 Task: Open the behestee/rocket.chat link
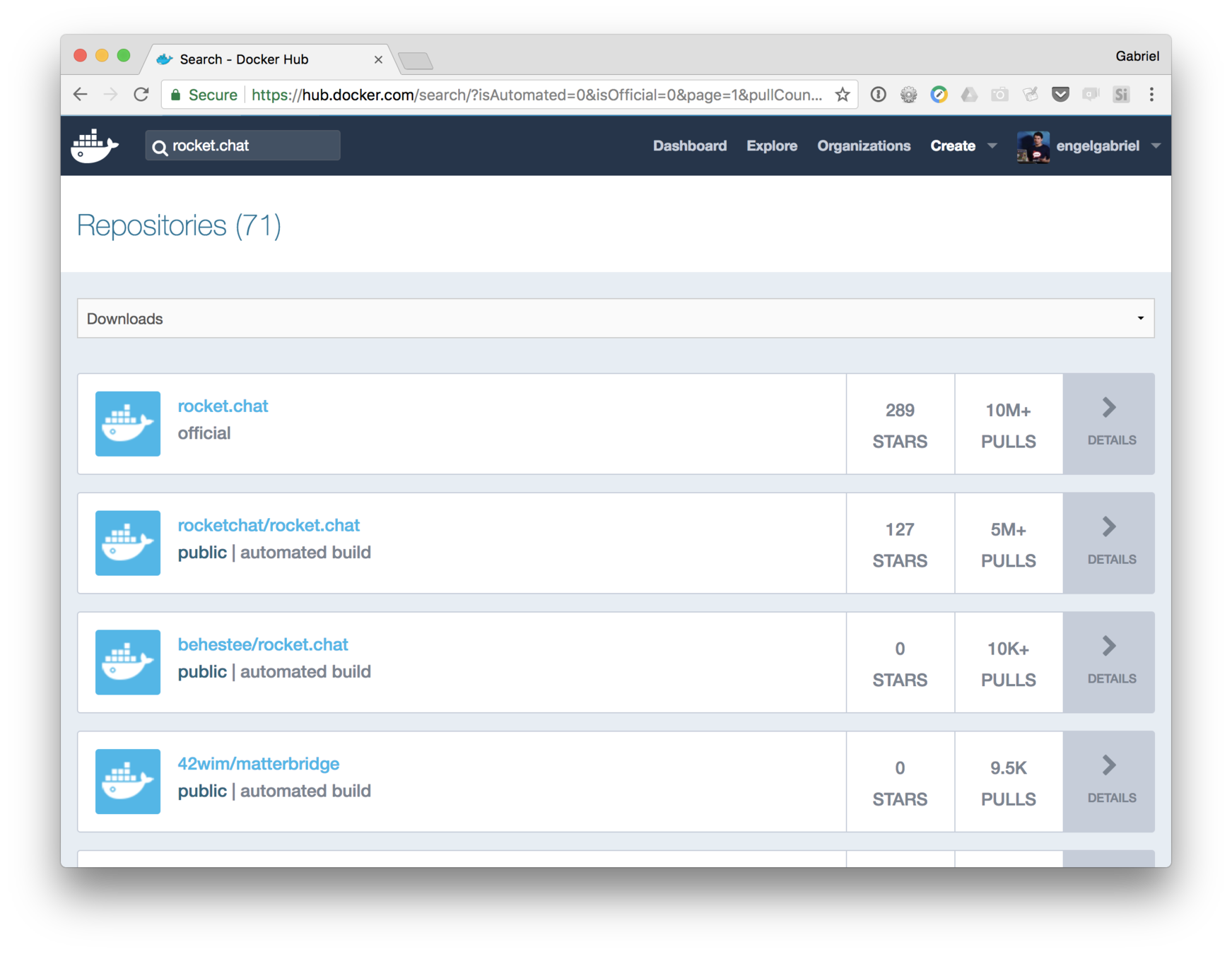tap(263, 644)
